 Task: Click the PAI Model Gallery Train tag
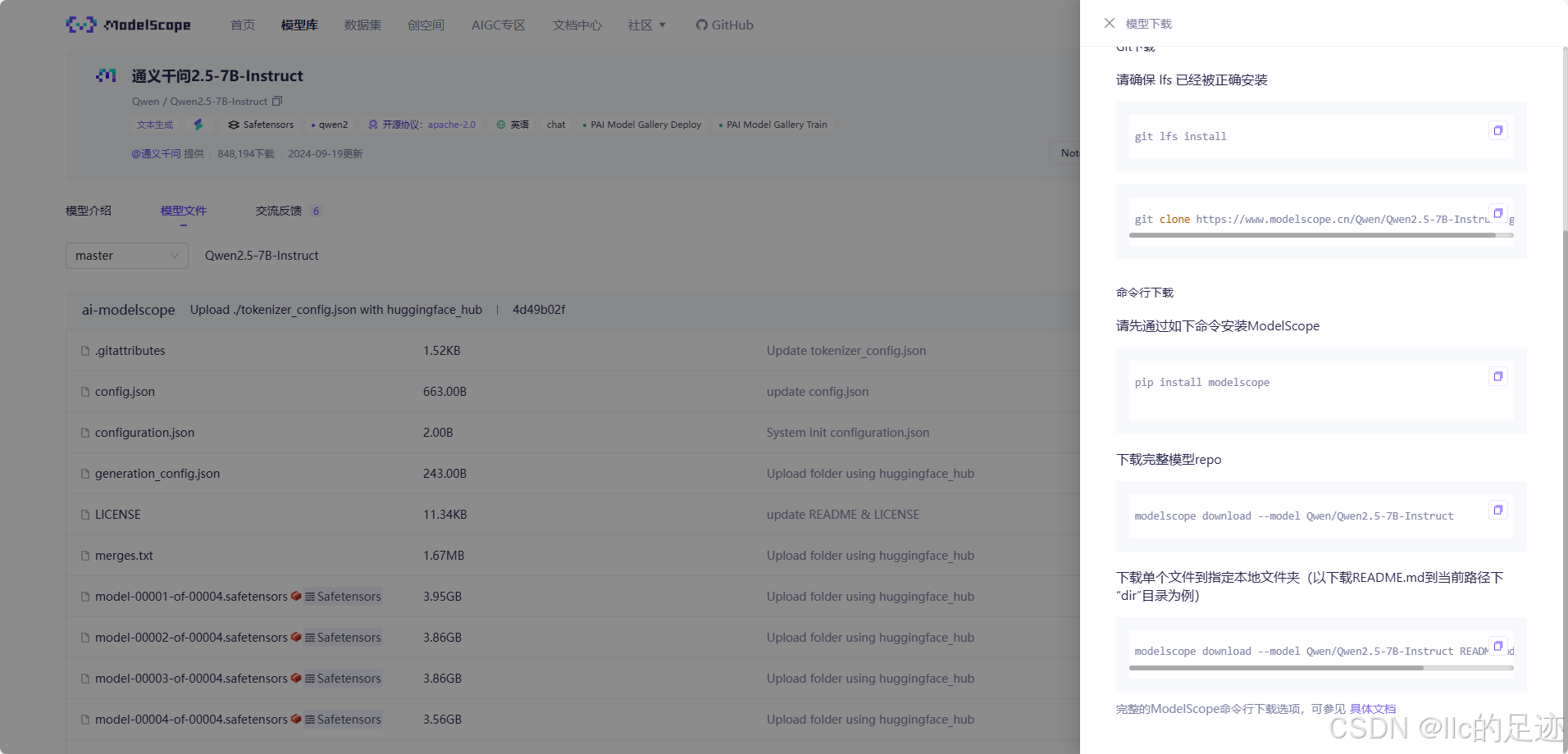[x=773, y=125]
